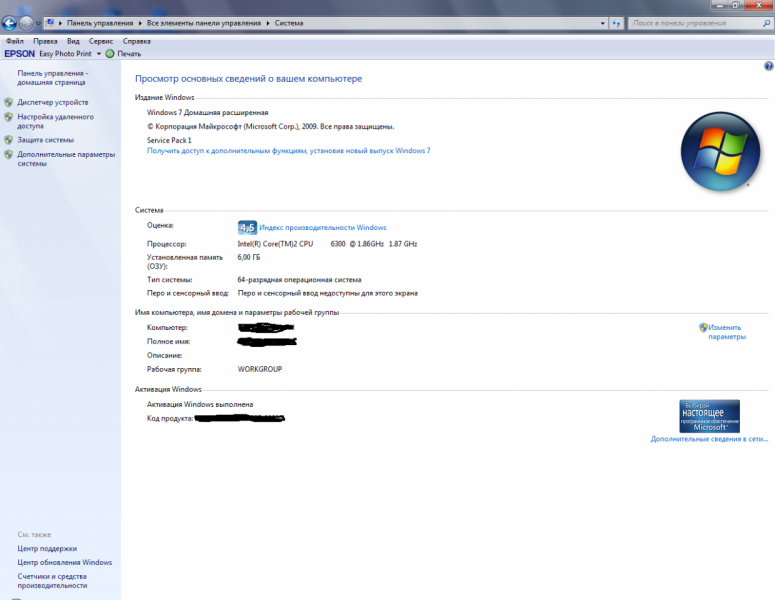This screenshot has height=600, width=775.
Task: Click the page heading 'Просмотр основных сведений'
Action: pyautogui.click(x=249, y=79)
